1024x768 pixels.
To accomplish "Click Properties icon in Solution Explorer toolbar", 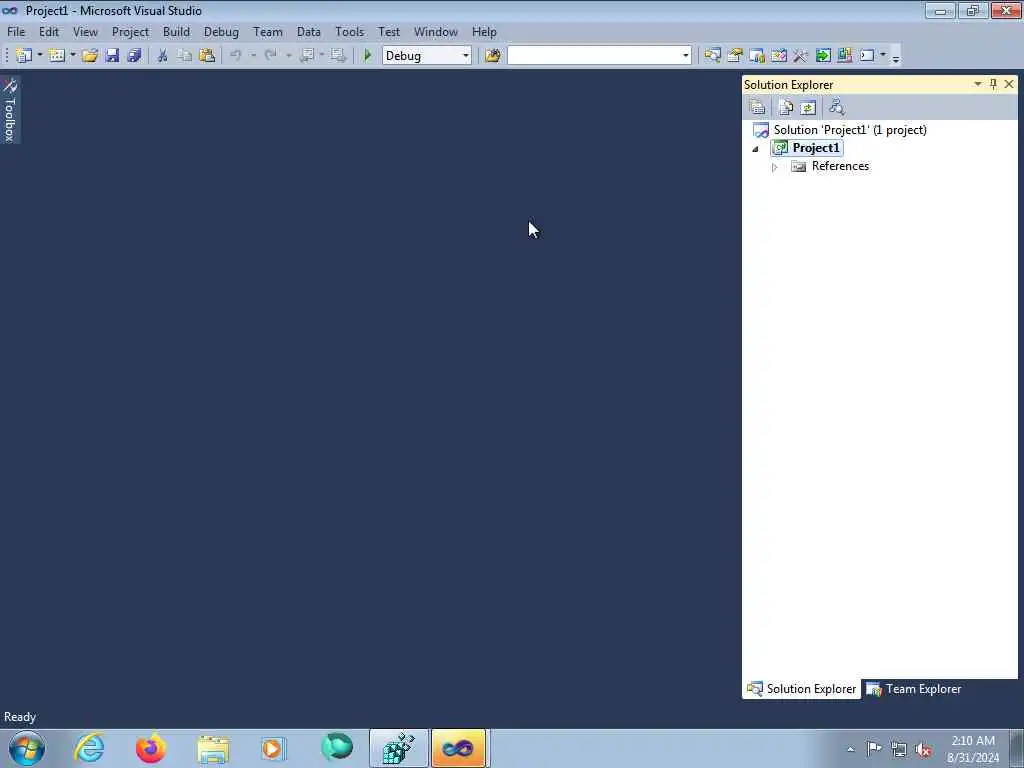I will [758, 107].
